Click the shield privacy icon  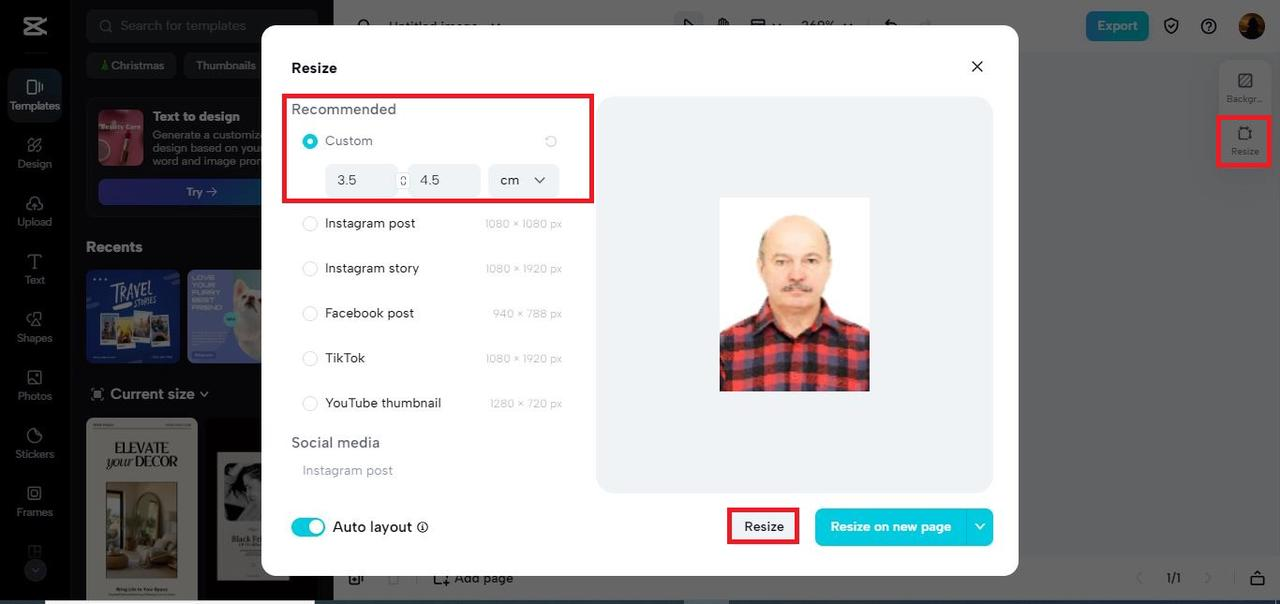(x=1172, y=26)
